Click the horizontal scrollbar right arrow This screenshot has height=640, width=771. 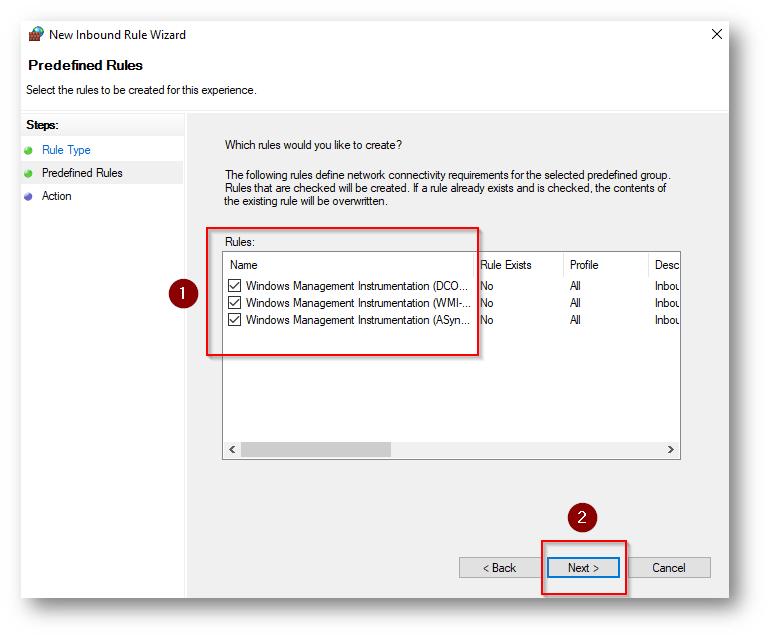pos(671,449)
